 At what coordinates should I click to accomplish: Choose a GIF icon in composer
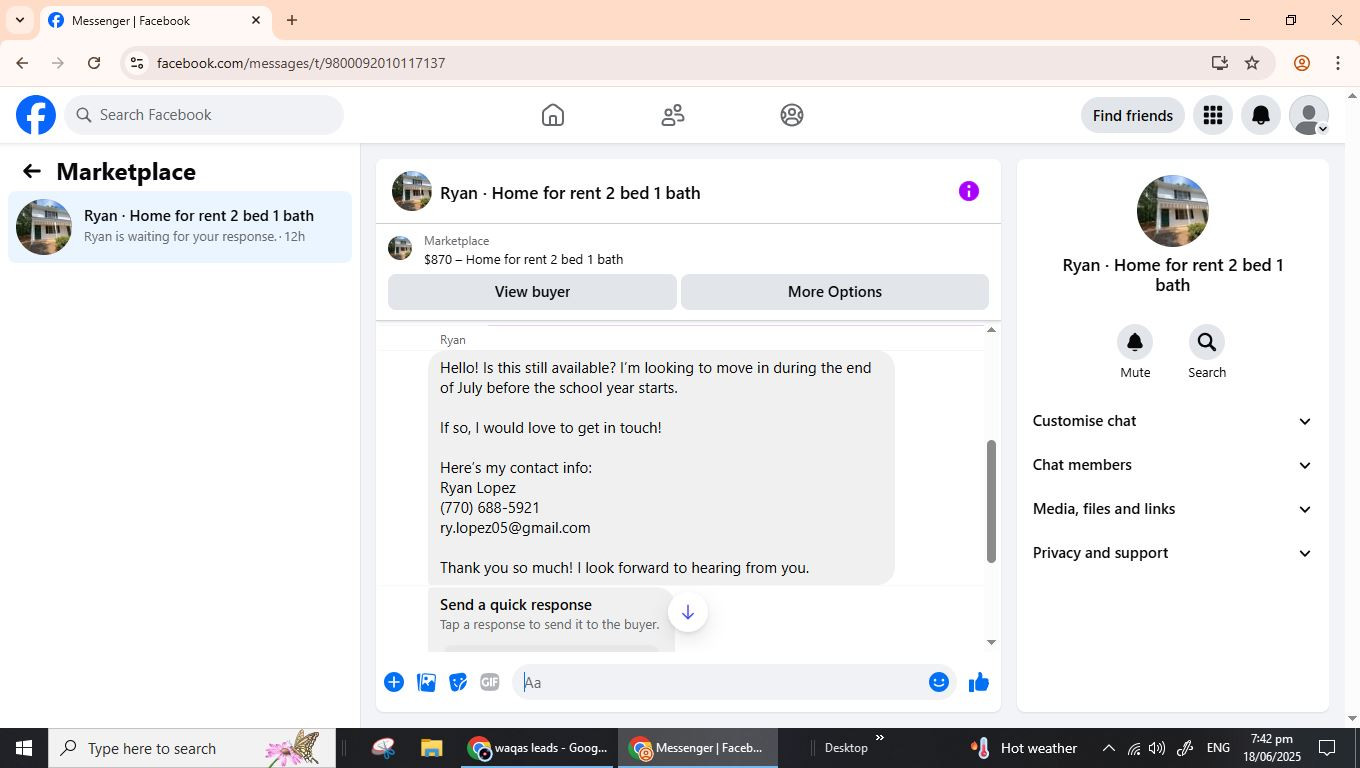click(490, 682)
